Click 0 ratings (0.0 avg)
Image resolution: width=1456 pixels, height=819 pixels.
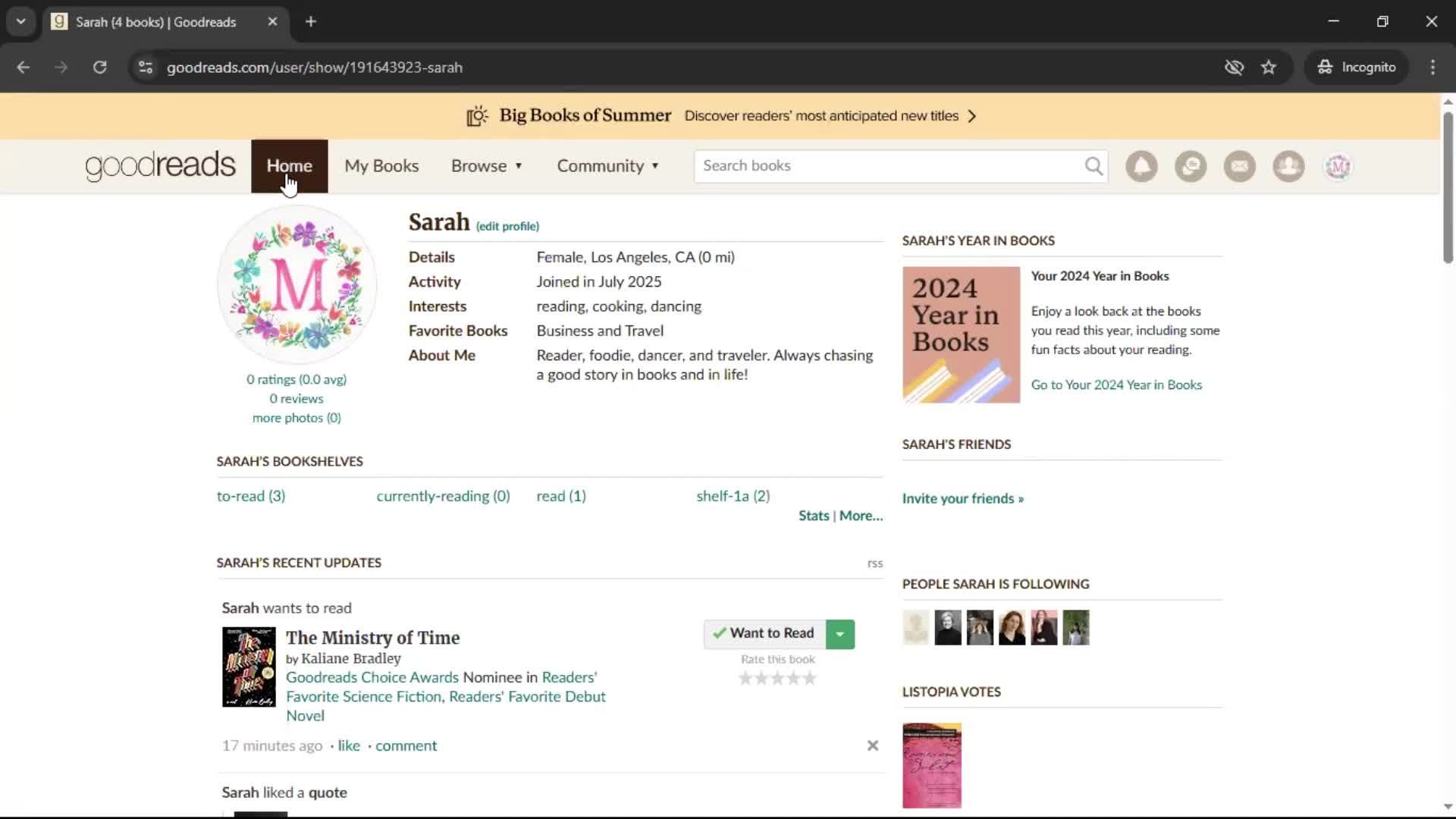tap(297, 379)
